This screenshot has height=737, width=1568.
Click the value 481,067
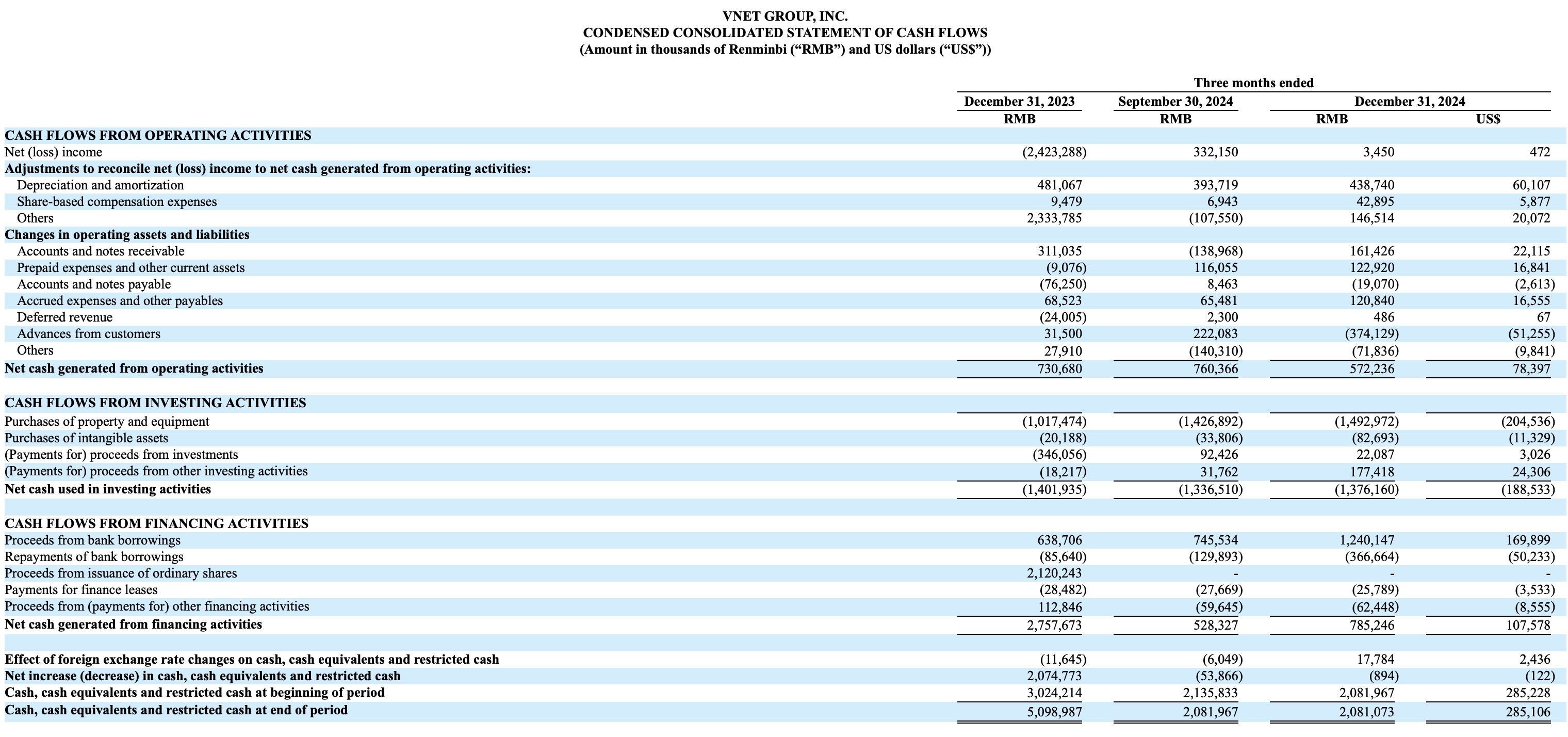coord(1059,185)
